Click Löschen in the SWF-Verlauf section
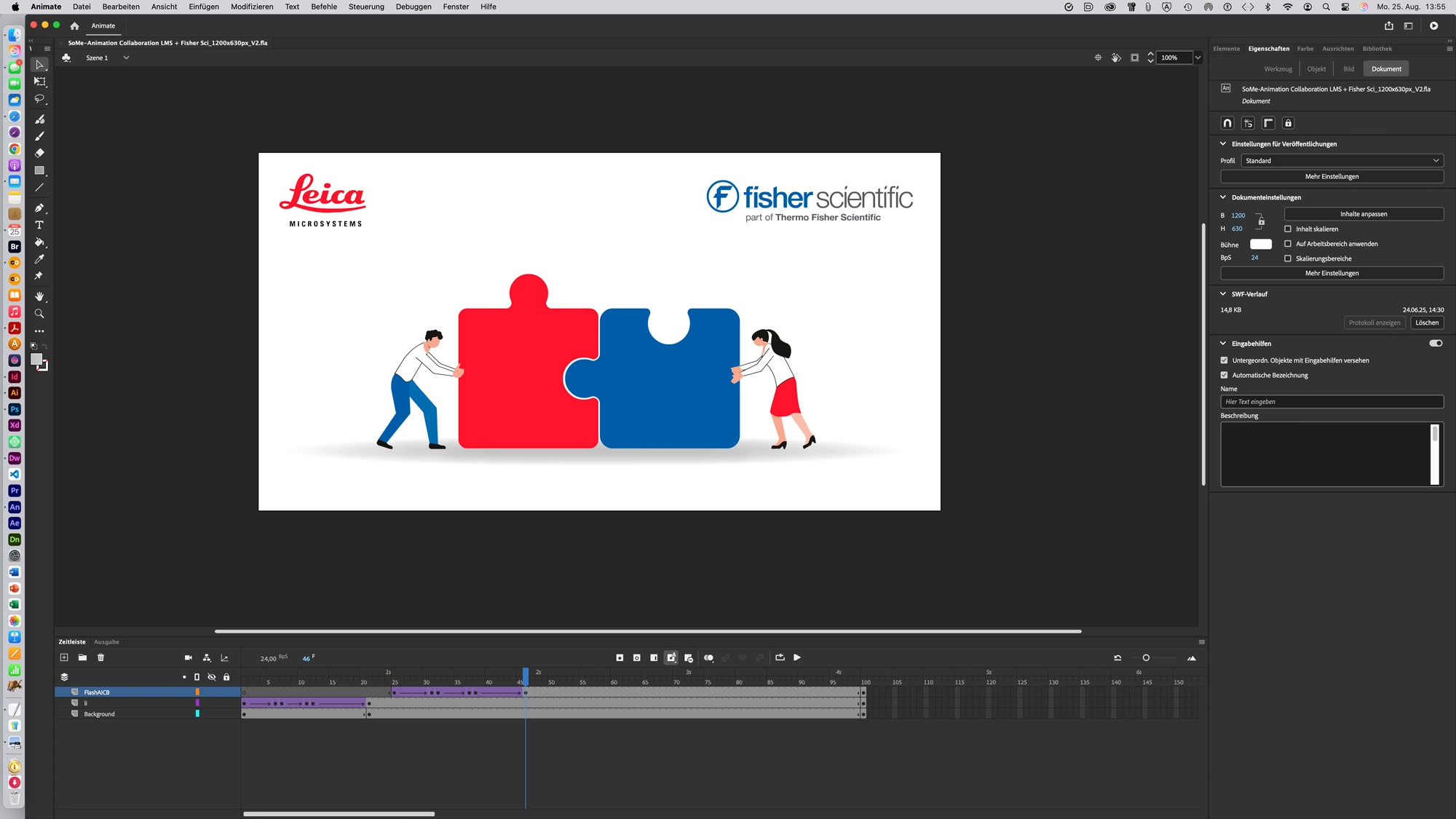1456x819 pixels. pos(1427,323)
